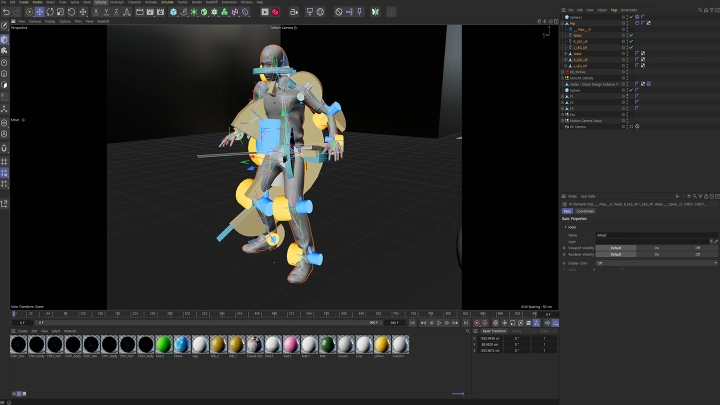
Task: Click the red Record Active Objects button
Action: (477, 323)
